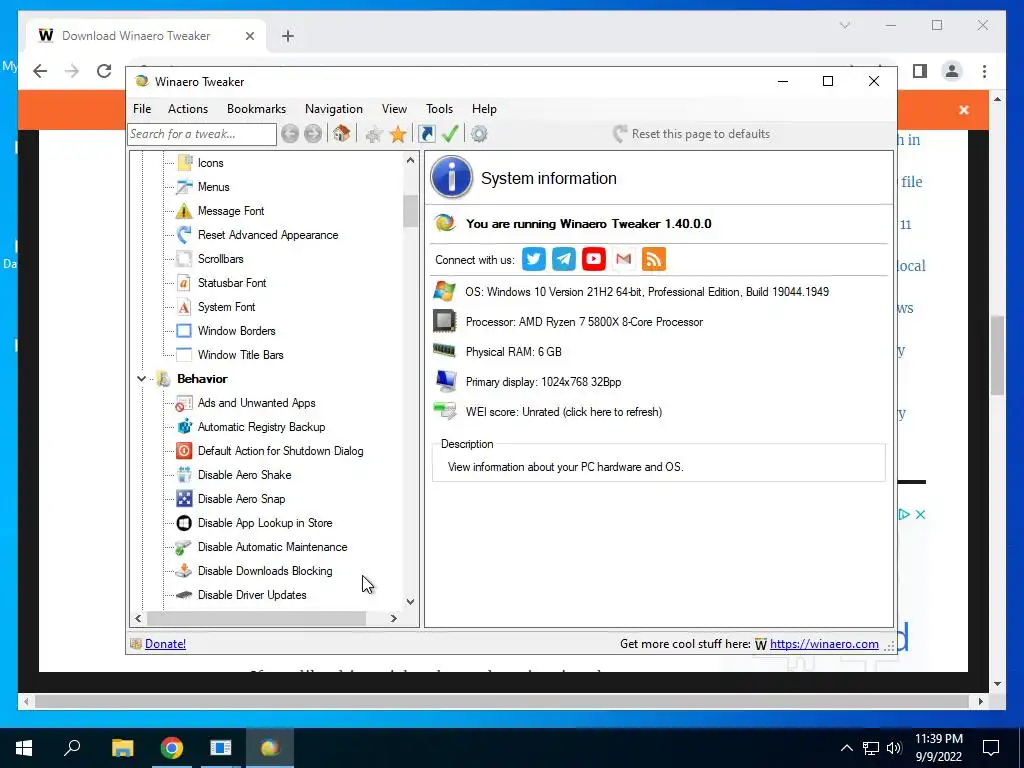Image resolution: width=1024 pixels, height=768 pixels.
Task: Open bookmarks with the gold star icon
Action: coord(398,135)
